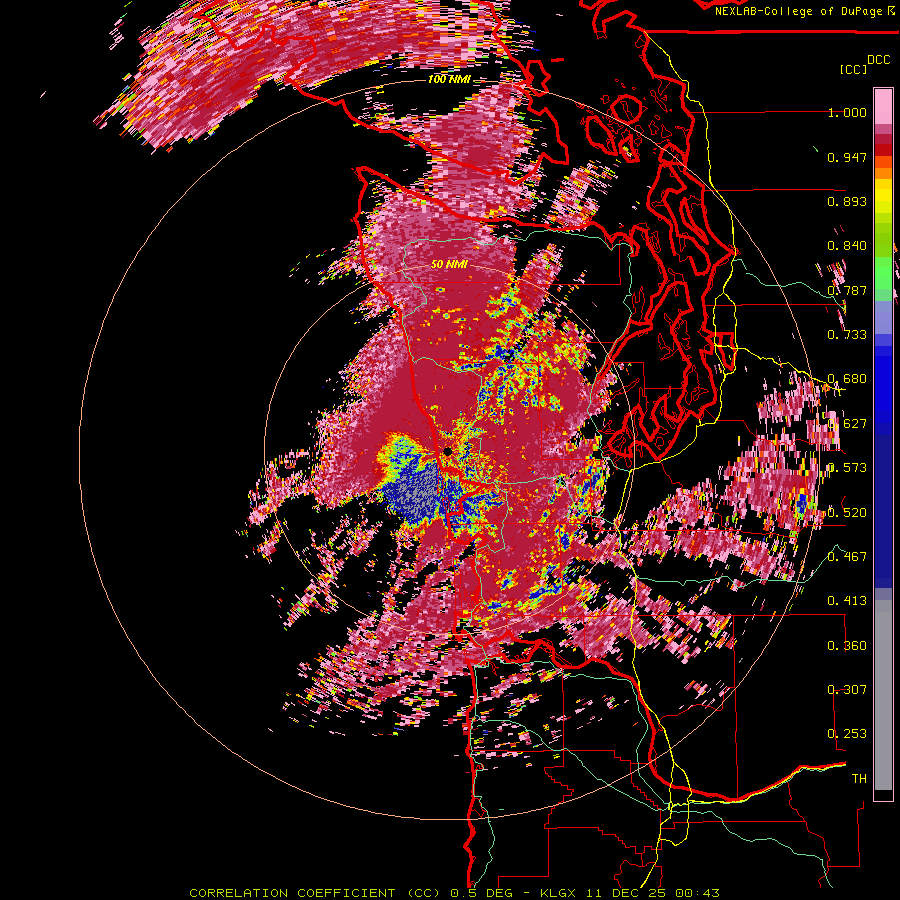Click the blue-gray low-CC blob near radar
900x900 pixels.
(414, 490)
